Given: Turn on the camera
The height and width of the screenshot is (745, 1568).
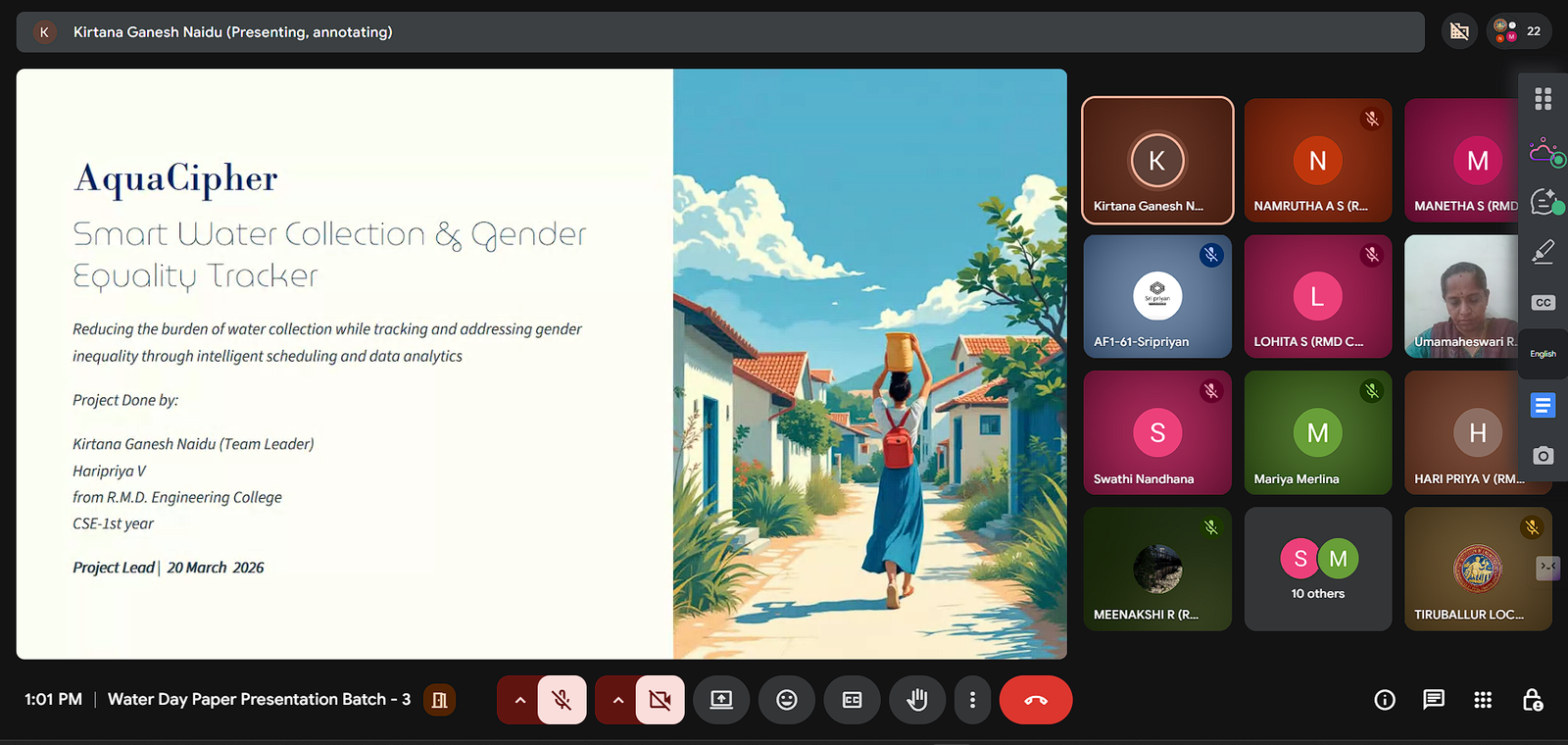Looking at the screenshot, I should click(661, 700).
